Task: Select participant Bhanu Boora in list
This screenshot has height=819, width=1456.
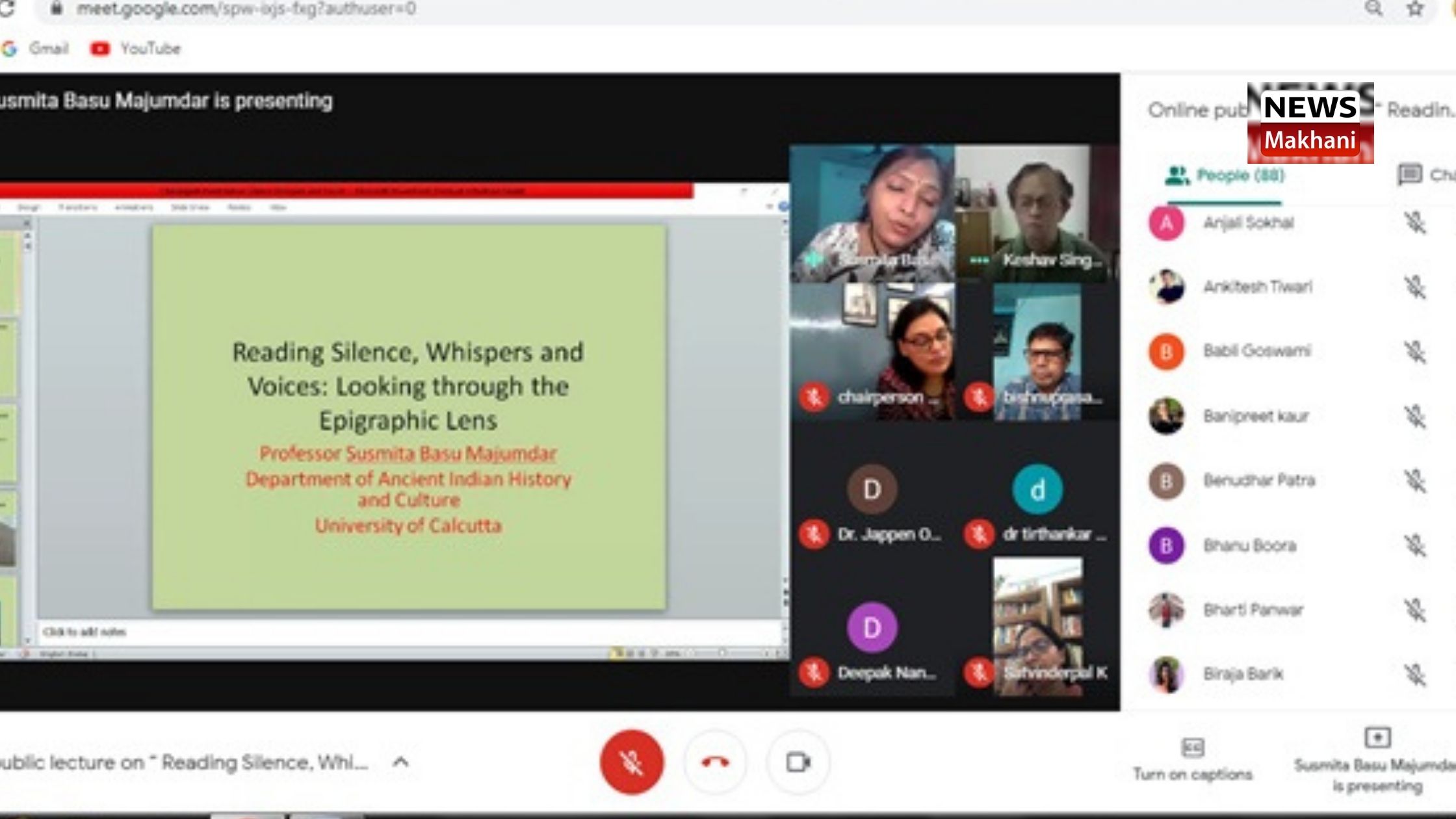Action: click(1249, 545)
